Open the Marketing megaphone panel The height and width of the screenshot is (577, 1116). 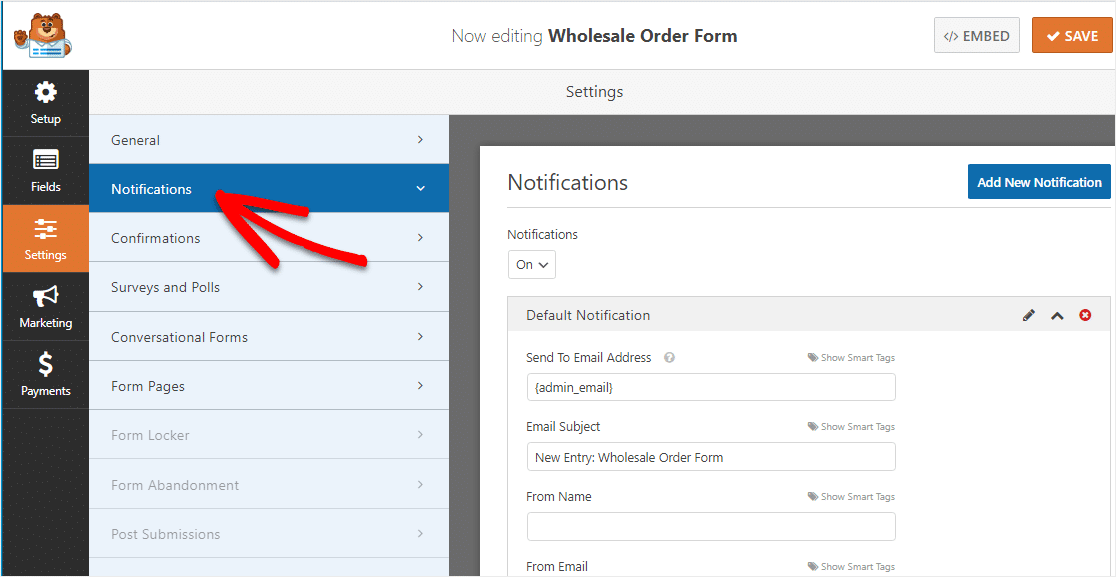pyautogui.click(x=46, y=307)
